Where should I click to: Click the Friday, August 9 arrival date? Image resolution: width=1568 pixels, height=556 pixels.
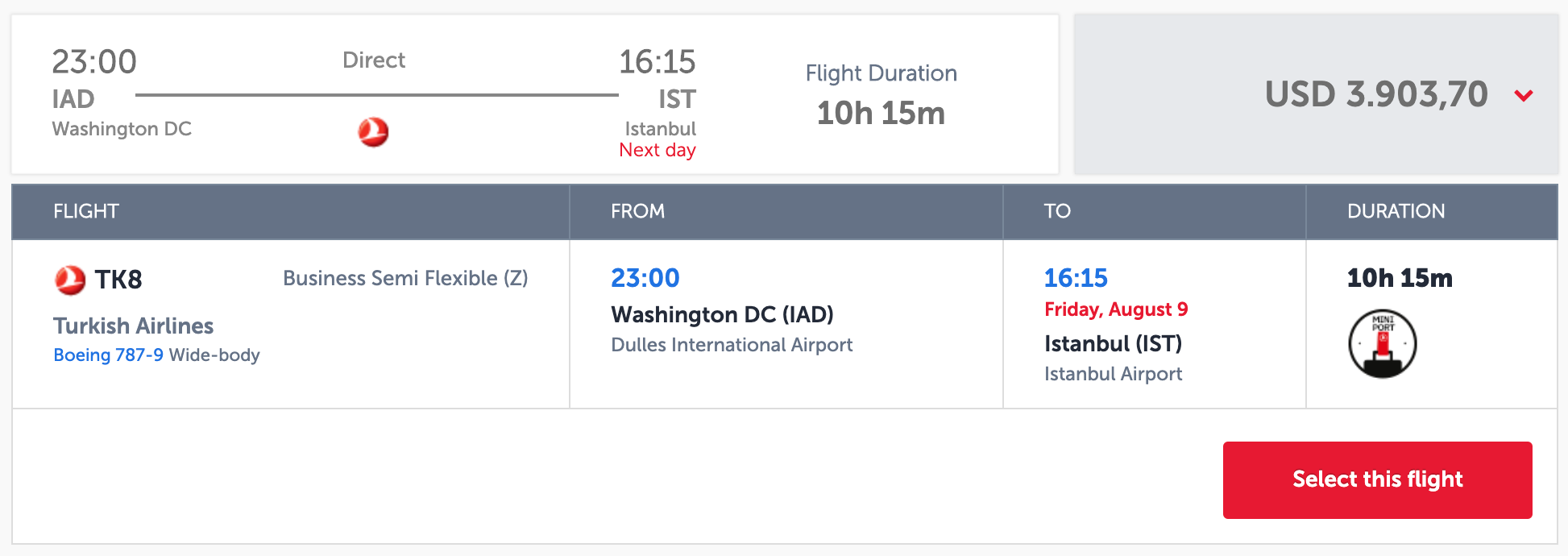(1116, 309)
